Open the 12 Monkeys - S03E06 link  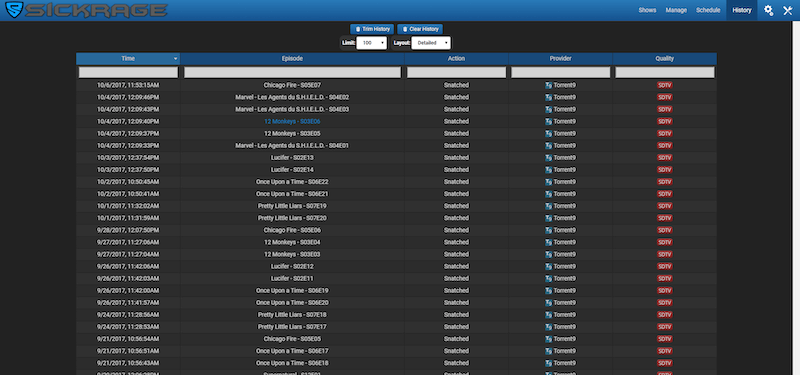pos(292,122)
